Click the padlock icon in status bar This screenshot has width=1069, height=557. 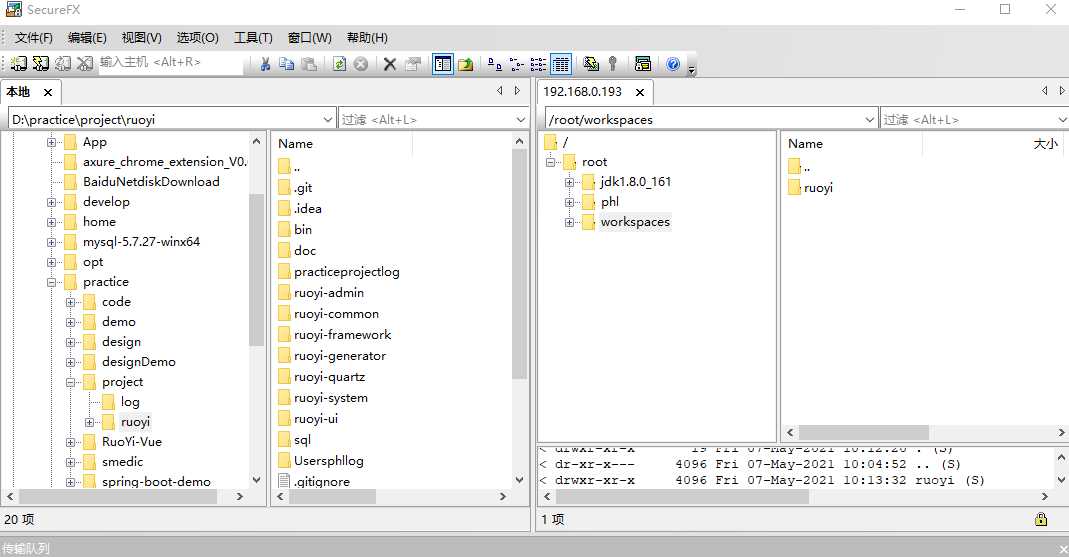pyautogui.click(x=1041, y=519)
